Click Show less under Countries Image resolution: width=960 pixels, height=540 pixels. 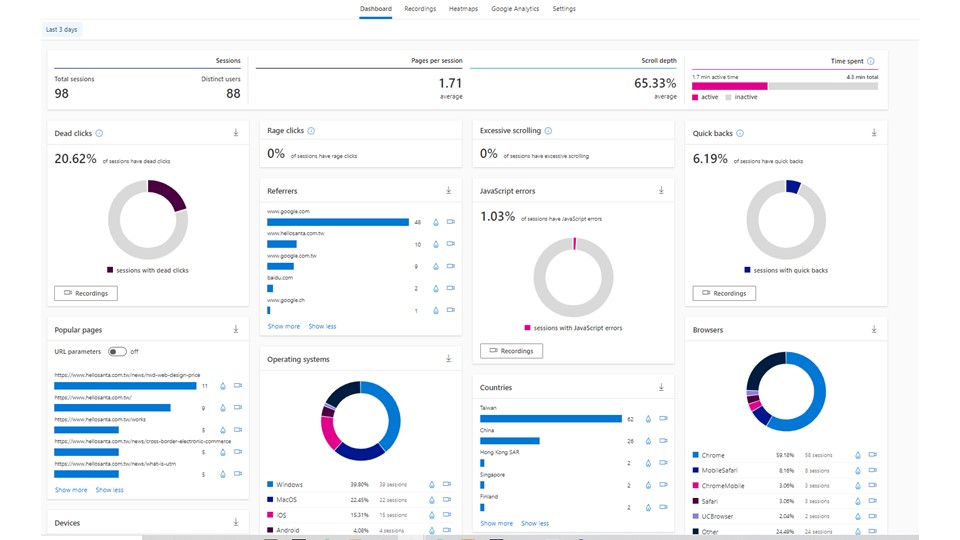click(x=535, y=523)
